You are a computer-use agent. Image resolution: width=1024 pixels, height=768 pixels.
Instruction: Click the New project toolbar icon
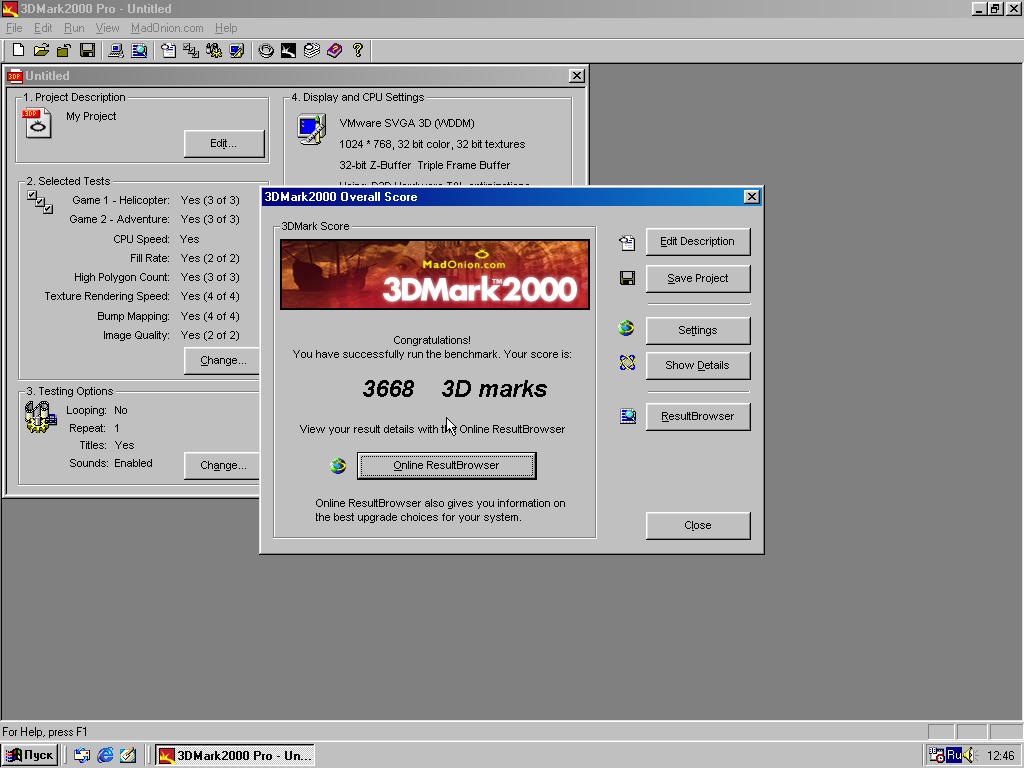[18, 50]
